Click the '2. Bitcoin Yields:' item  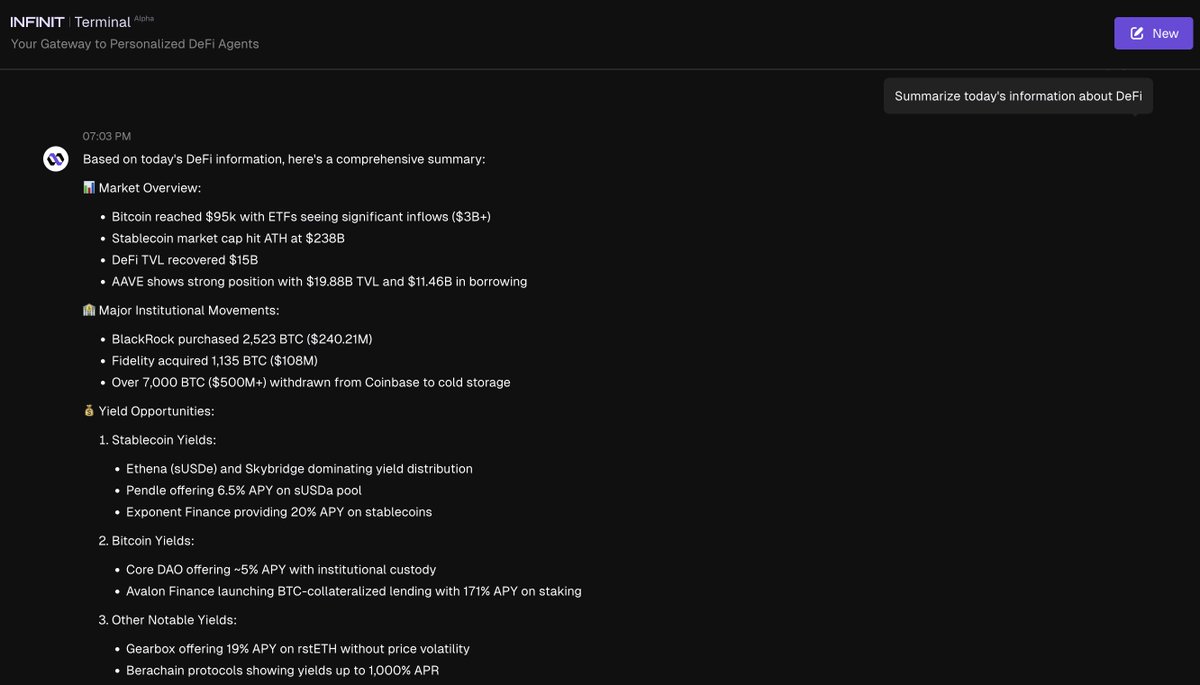tap(148, 540)
